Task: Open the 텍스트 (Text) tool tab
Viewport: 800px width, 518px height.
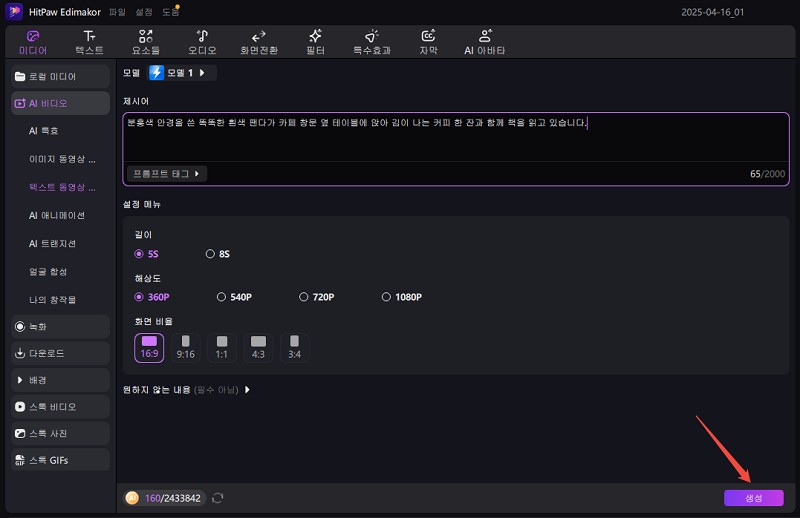Action: click(89, 42)
